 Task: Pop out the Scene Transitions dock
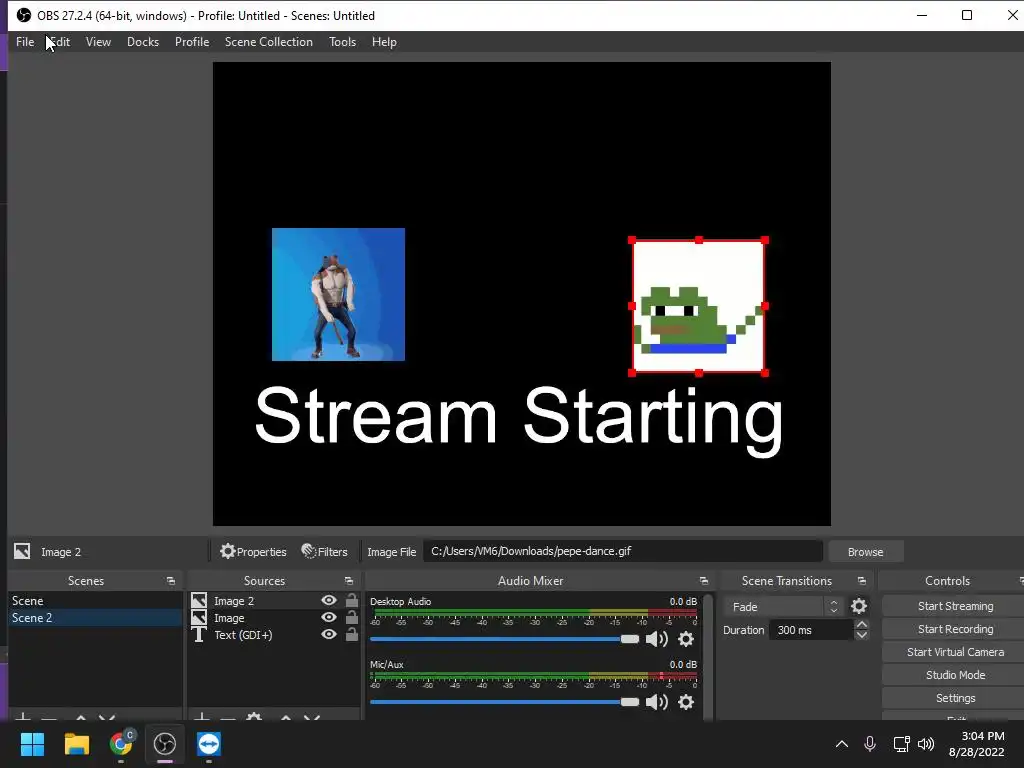click(861, 581)
